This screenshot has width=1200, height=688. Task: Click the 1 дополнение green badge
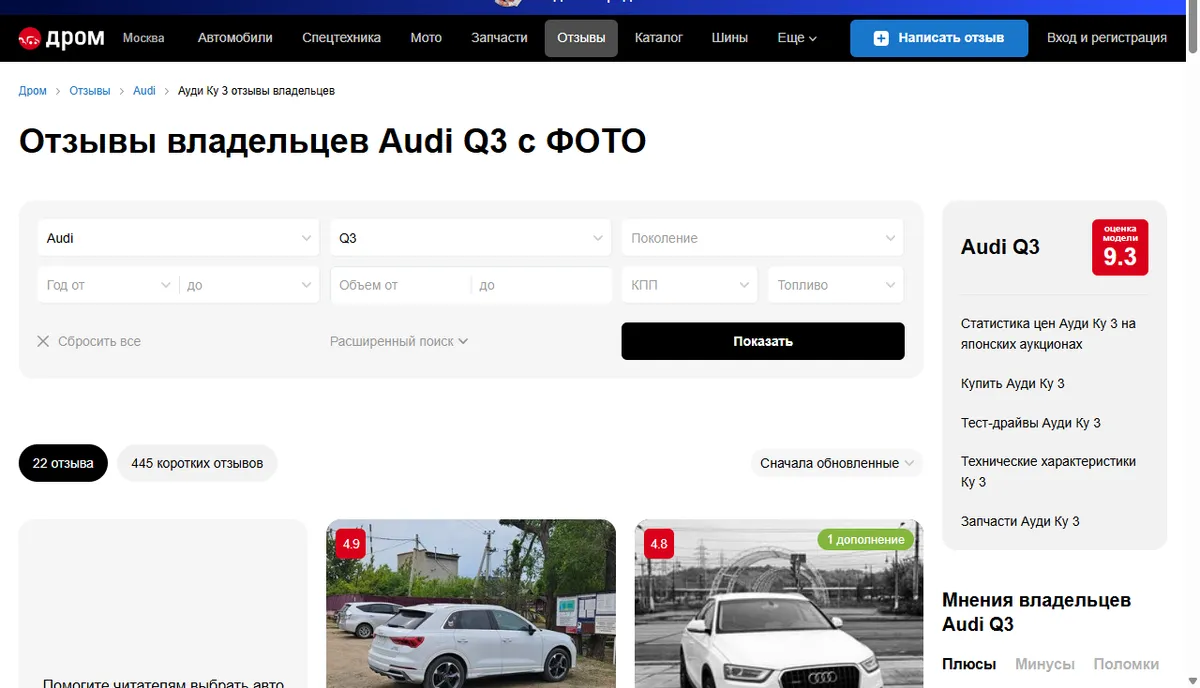click(x=866, y=539)
